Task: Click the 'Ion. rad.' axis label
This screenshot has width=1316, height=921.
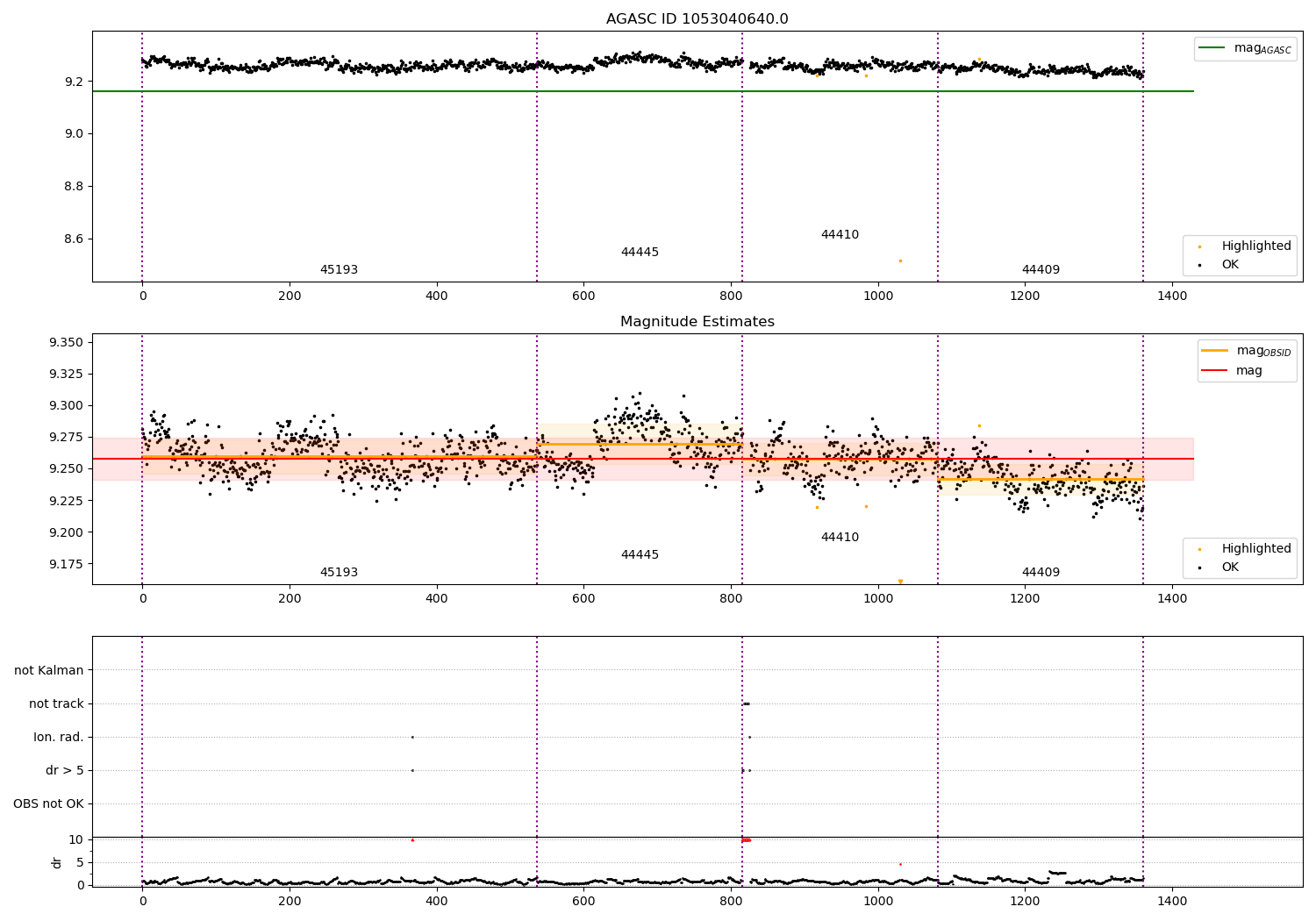Action: click(x=59, y=738)
